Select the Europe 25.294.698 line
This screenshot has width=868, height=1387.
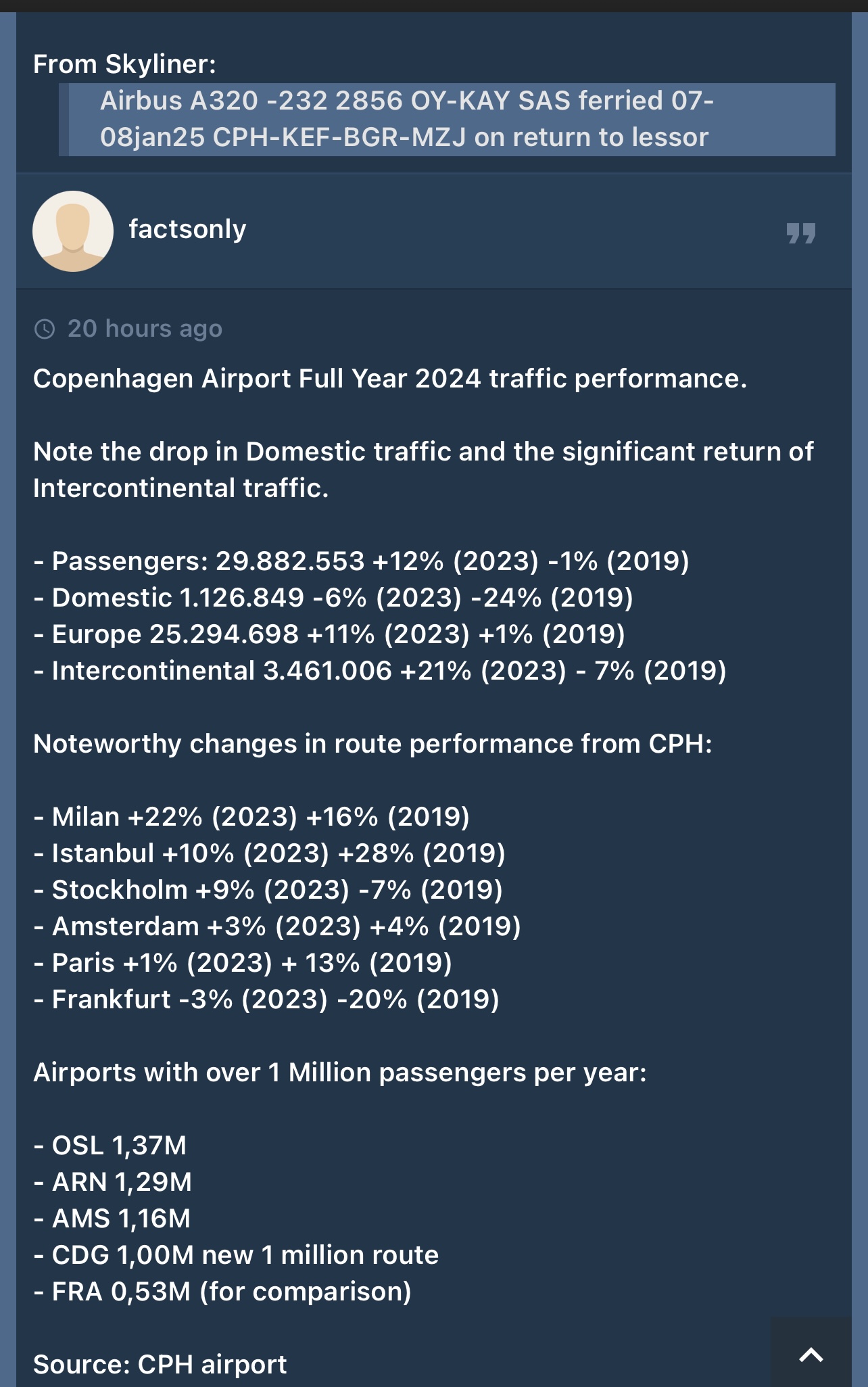tap(329, 634)
